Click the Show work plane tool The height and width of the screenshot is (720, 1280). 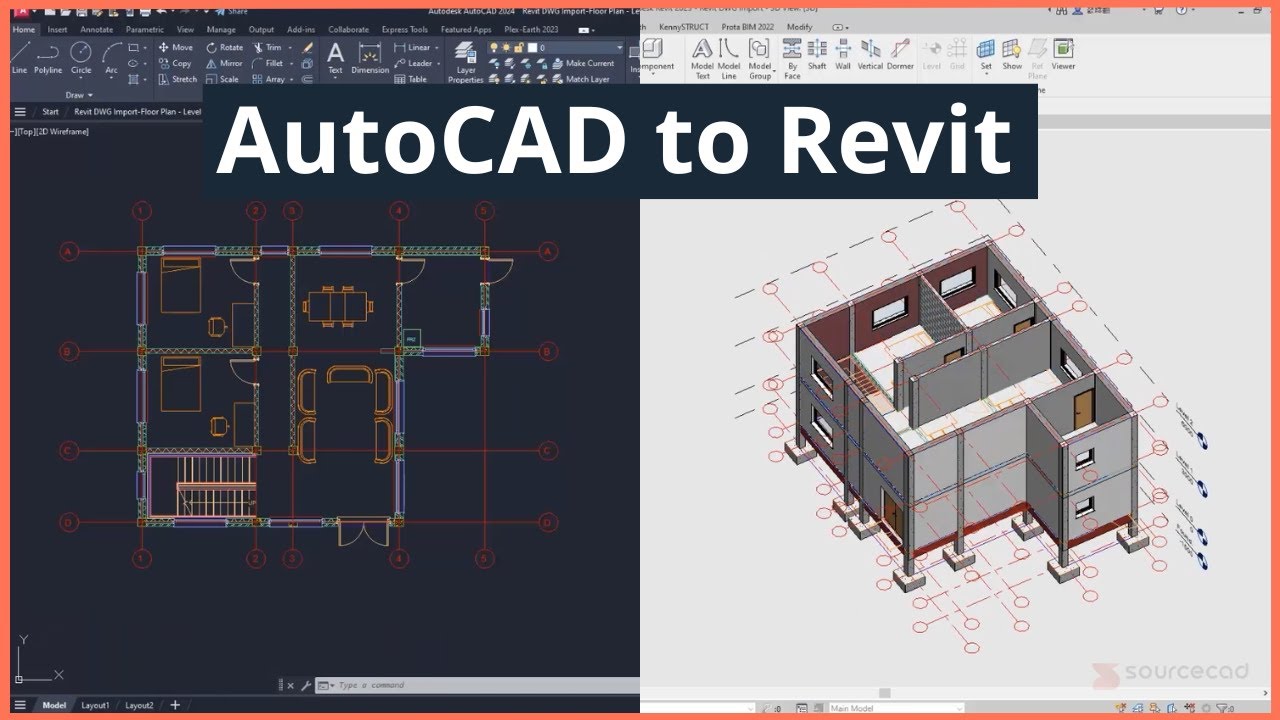(1012, 56)
